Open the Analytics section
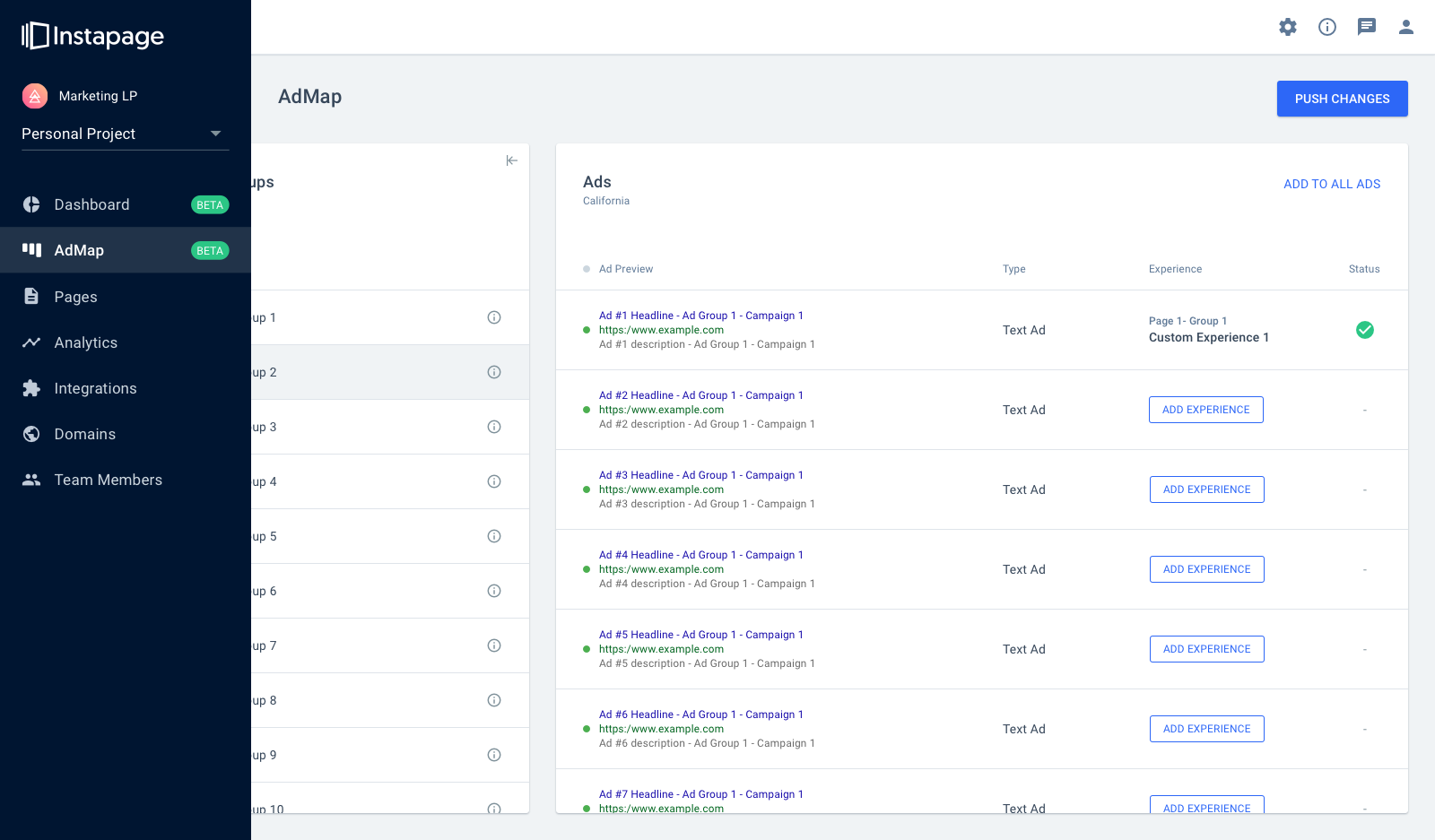This screenshot has width=1435, height=840. (85, 342)
